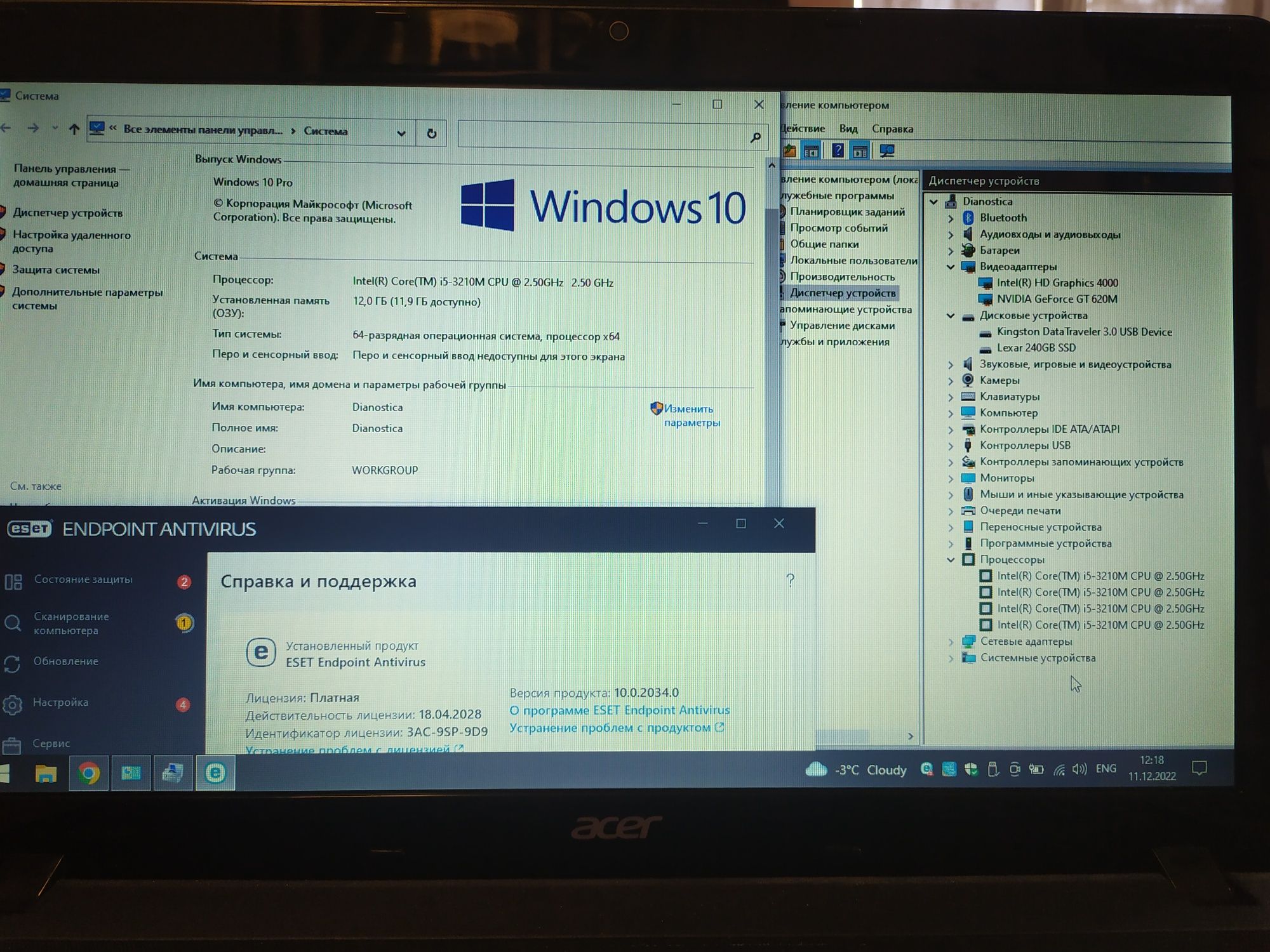
Task: Select NVIDIA GeForce GT 620M device
Action: 1057,299
